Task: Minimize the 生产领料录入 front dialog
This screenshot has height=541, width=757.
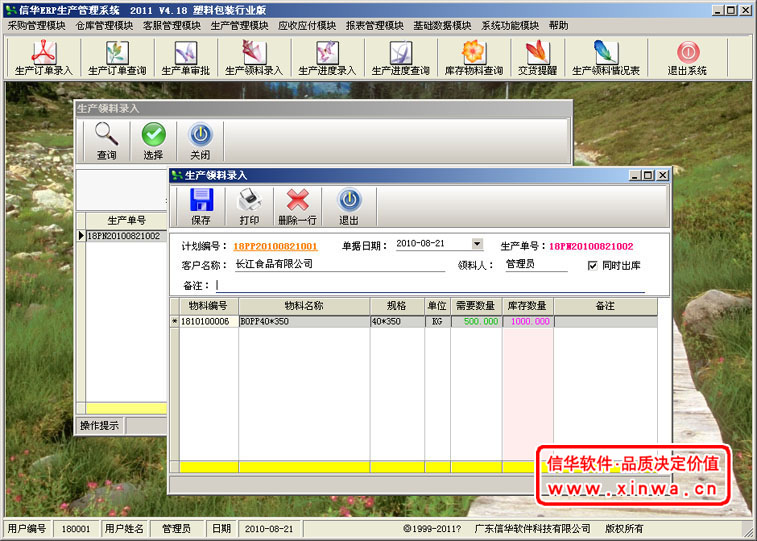Action: (x=635, y=175)
